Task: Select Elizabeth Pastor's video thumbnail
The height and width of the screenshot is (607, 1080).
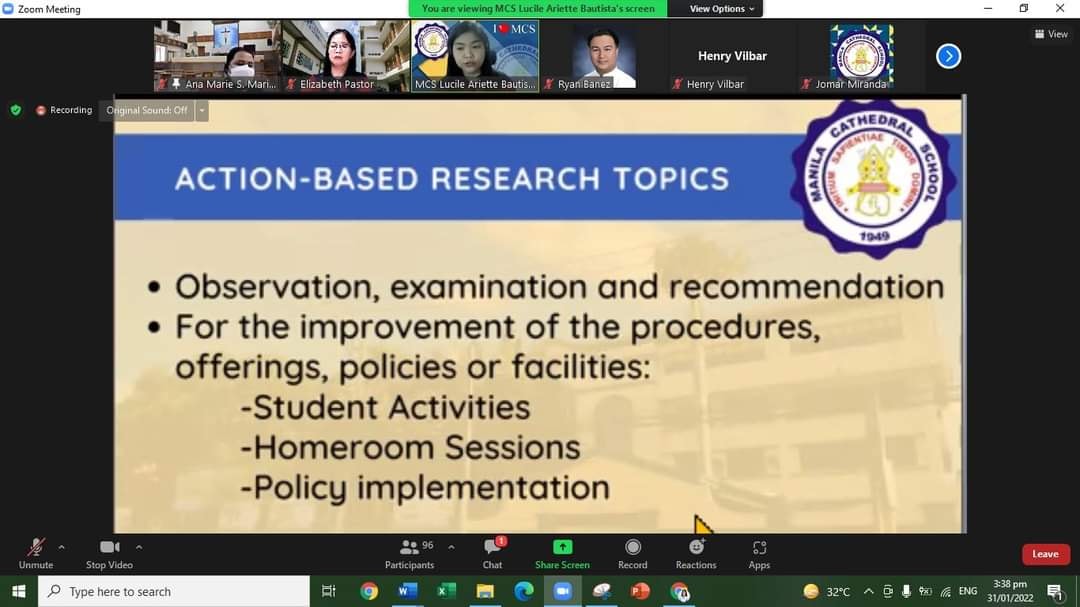Action: click(x=346, y=56)
